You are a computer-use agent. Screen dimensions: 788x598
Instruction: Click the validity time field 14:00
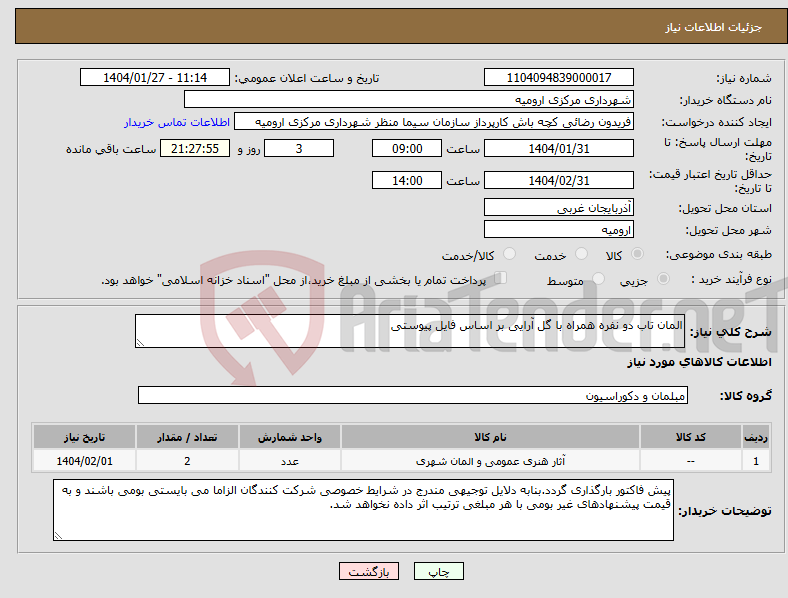click(407, 180)
